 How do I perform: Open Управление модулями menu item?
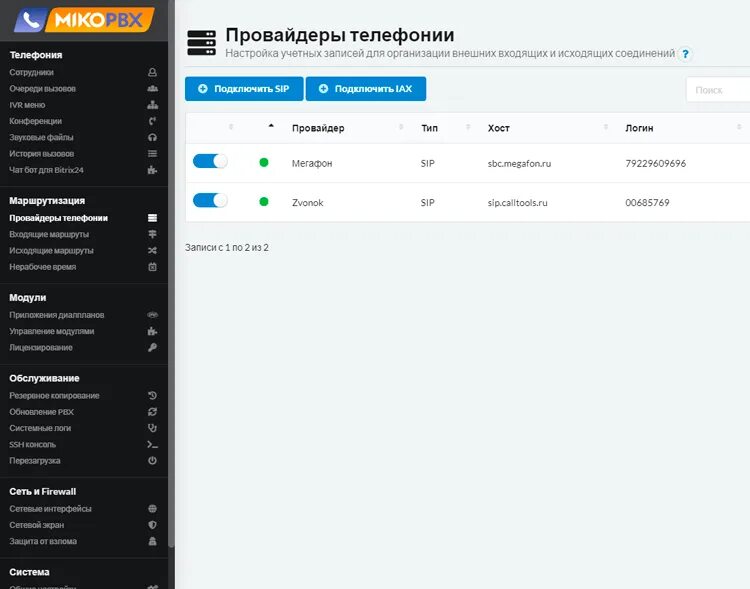point(52,331)
